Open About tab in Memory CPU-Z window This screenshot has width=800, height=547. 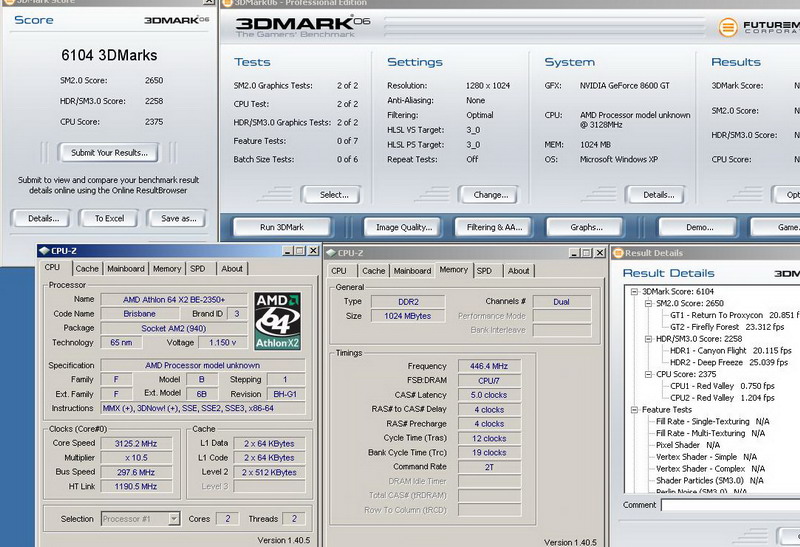click(518, 271)
